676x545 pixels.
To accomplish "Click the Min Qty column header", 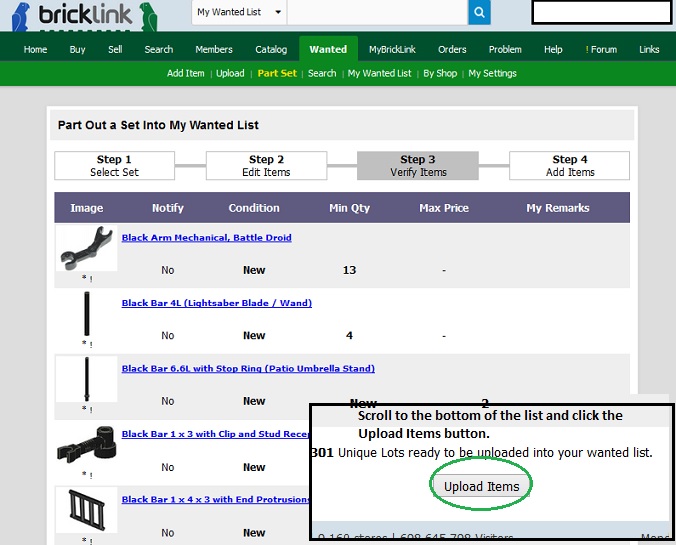I will pyautogui.click(x=350, y=208).
